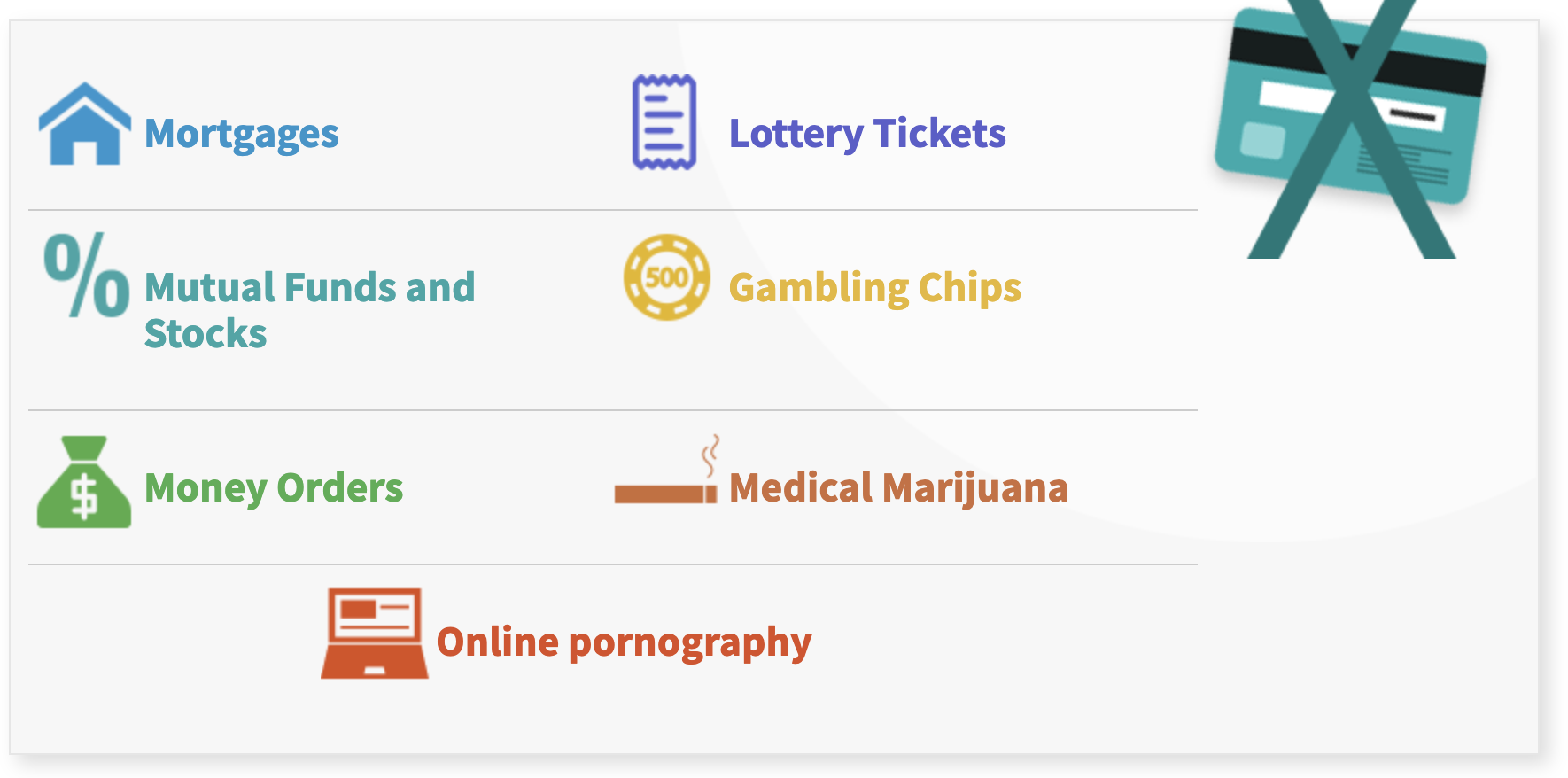Click the smoke wisp above the cigarette
The width and height of the screenshot is (1568, 778).
pos(710,455)
